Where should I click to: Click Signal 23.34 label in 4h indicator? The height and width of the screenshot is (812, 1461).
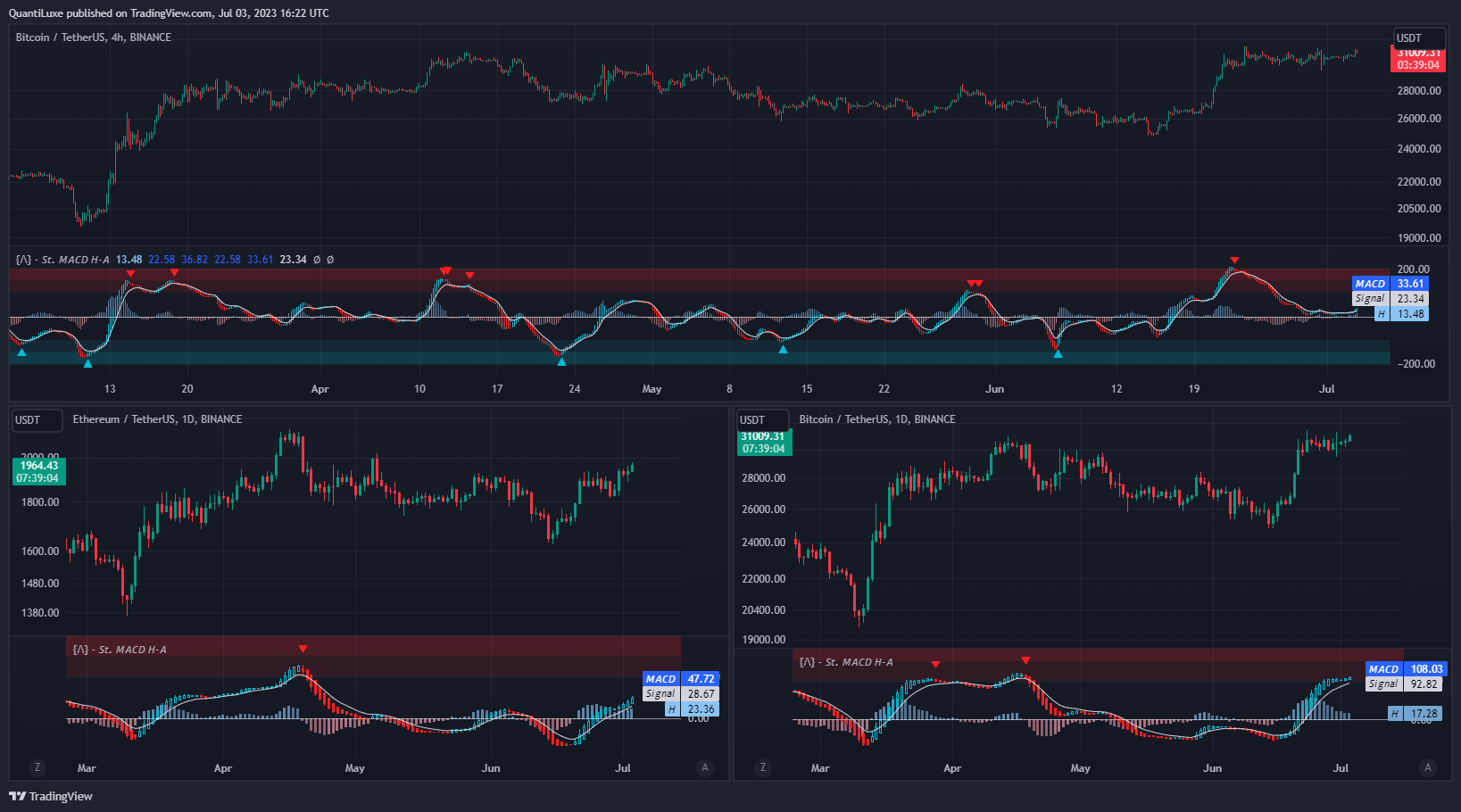coord(1390,299)
